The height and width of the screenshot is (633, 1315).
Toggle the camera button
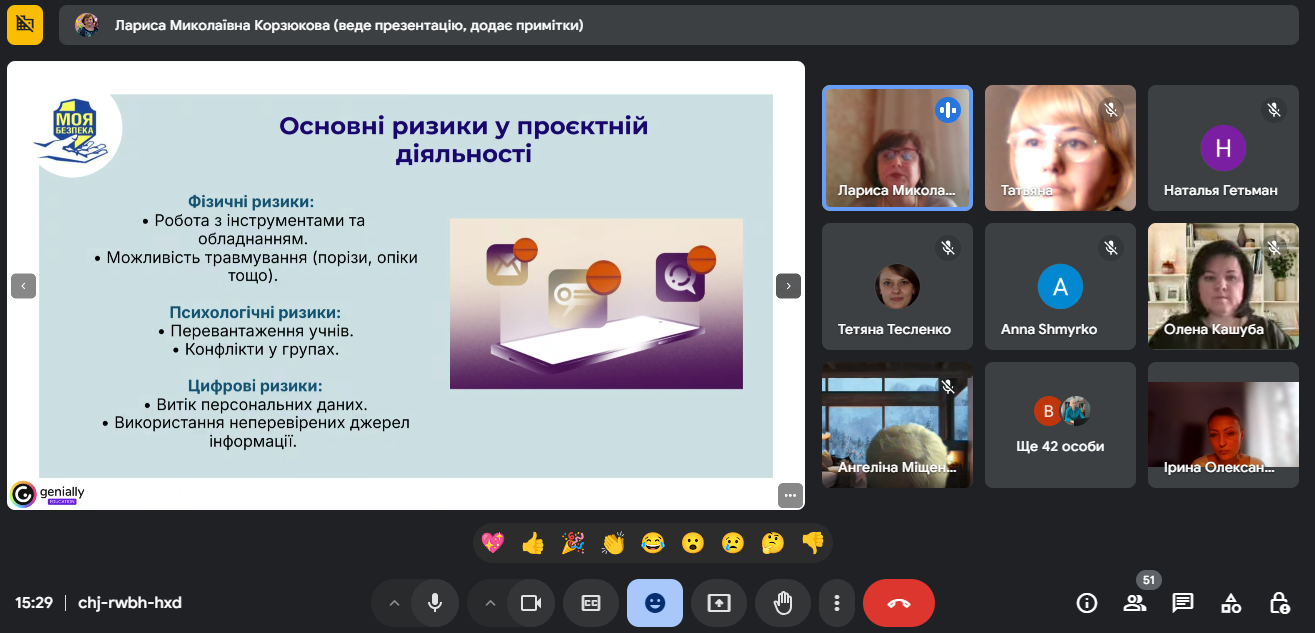click(x=531, y=603)
